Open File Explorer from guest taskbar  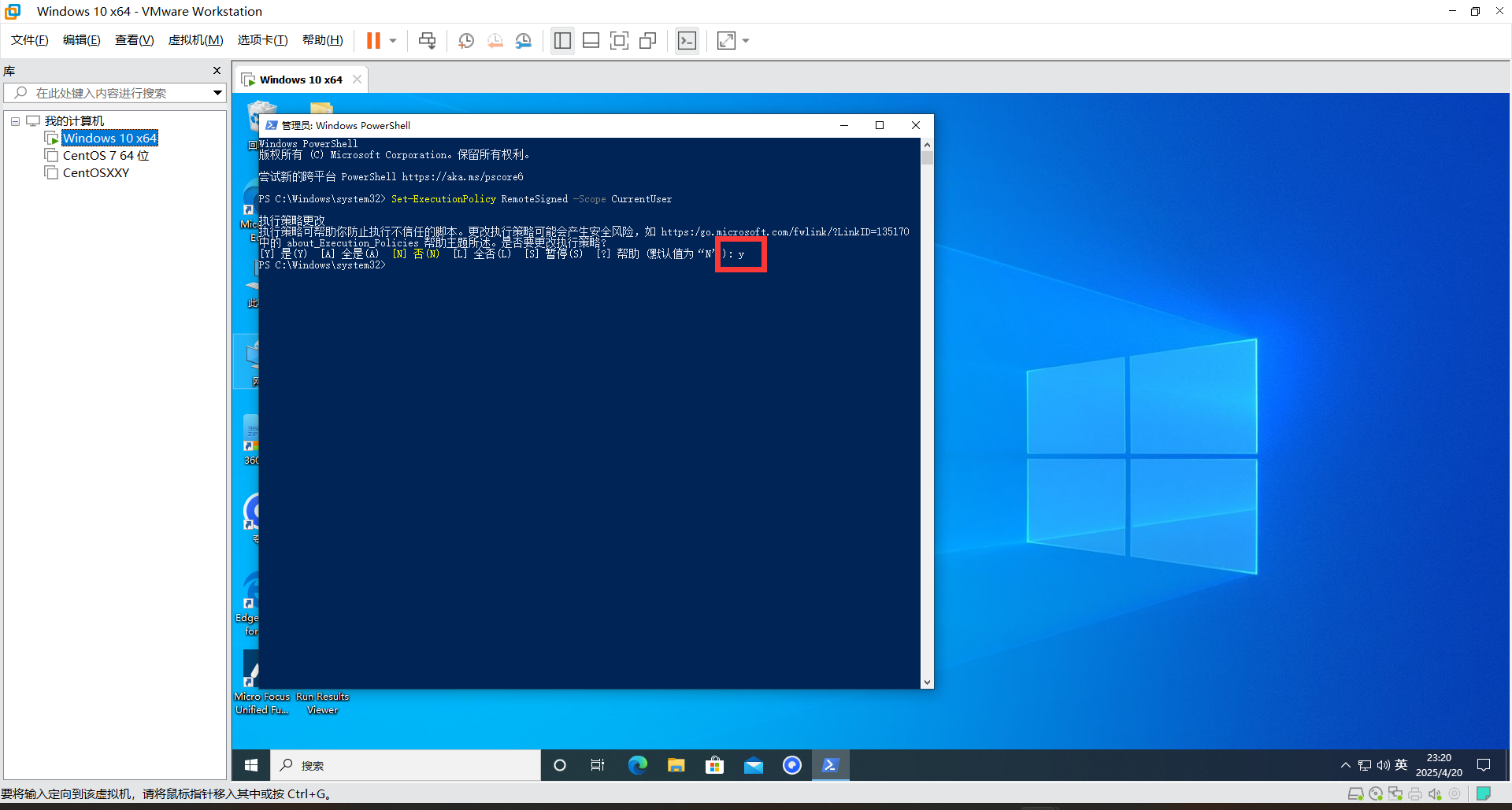(676, 765)
